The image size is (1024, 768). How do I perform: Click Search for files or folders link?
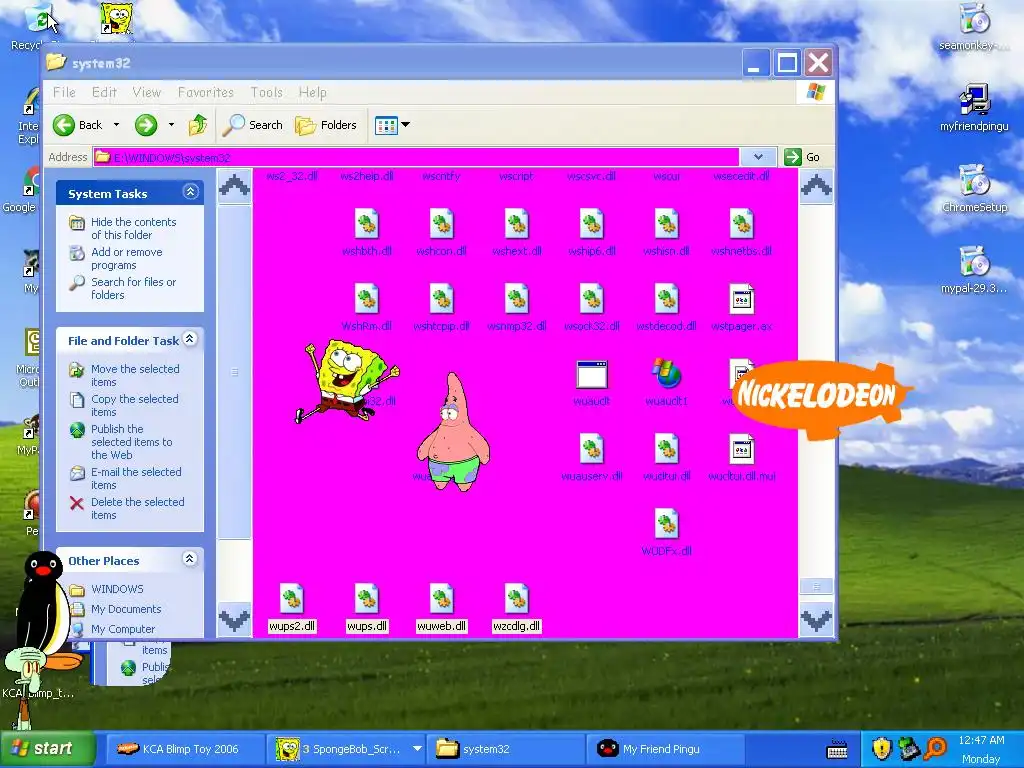tap(133, 288)
